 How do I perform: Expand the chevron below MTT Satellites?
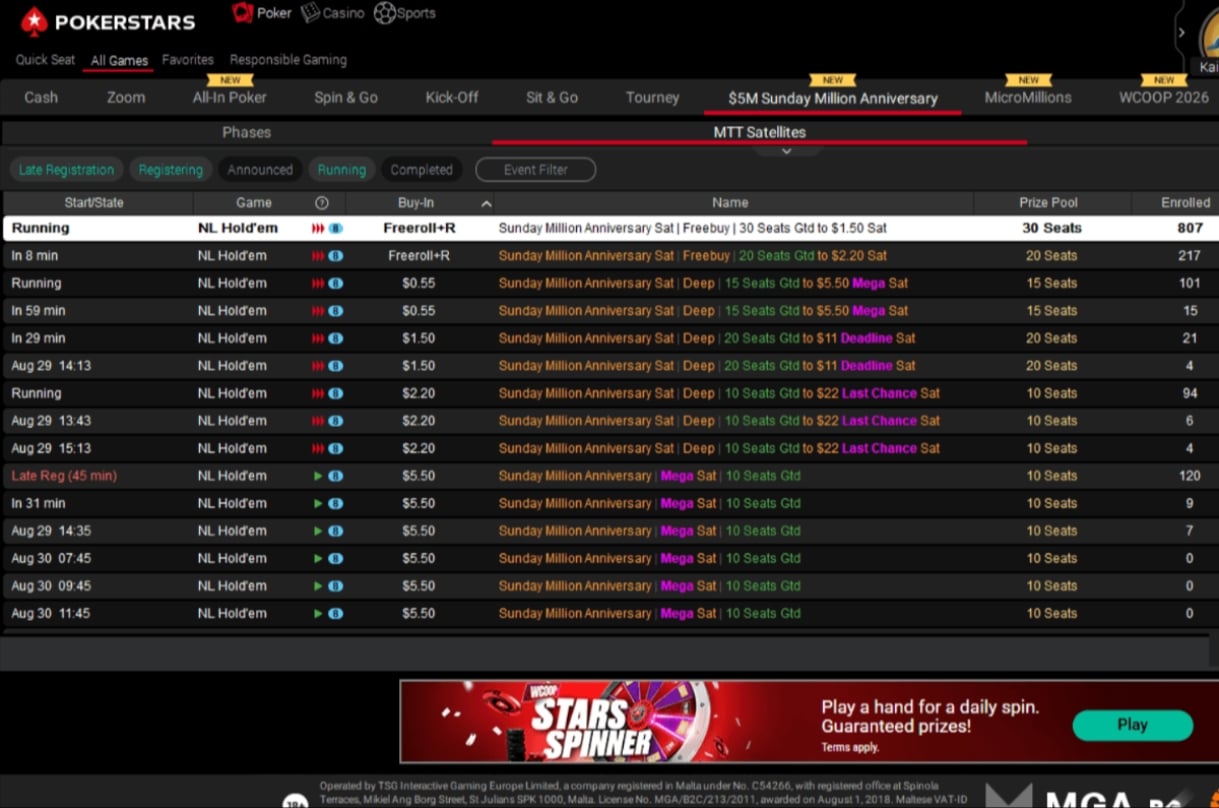tap(786, 151)
